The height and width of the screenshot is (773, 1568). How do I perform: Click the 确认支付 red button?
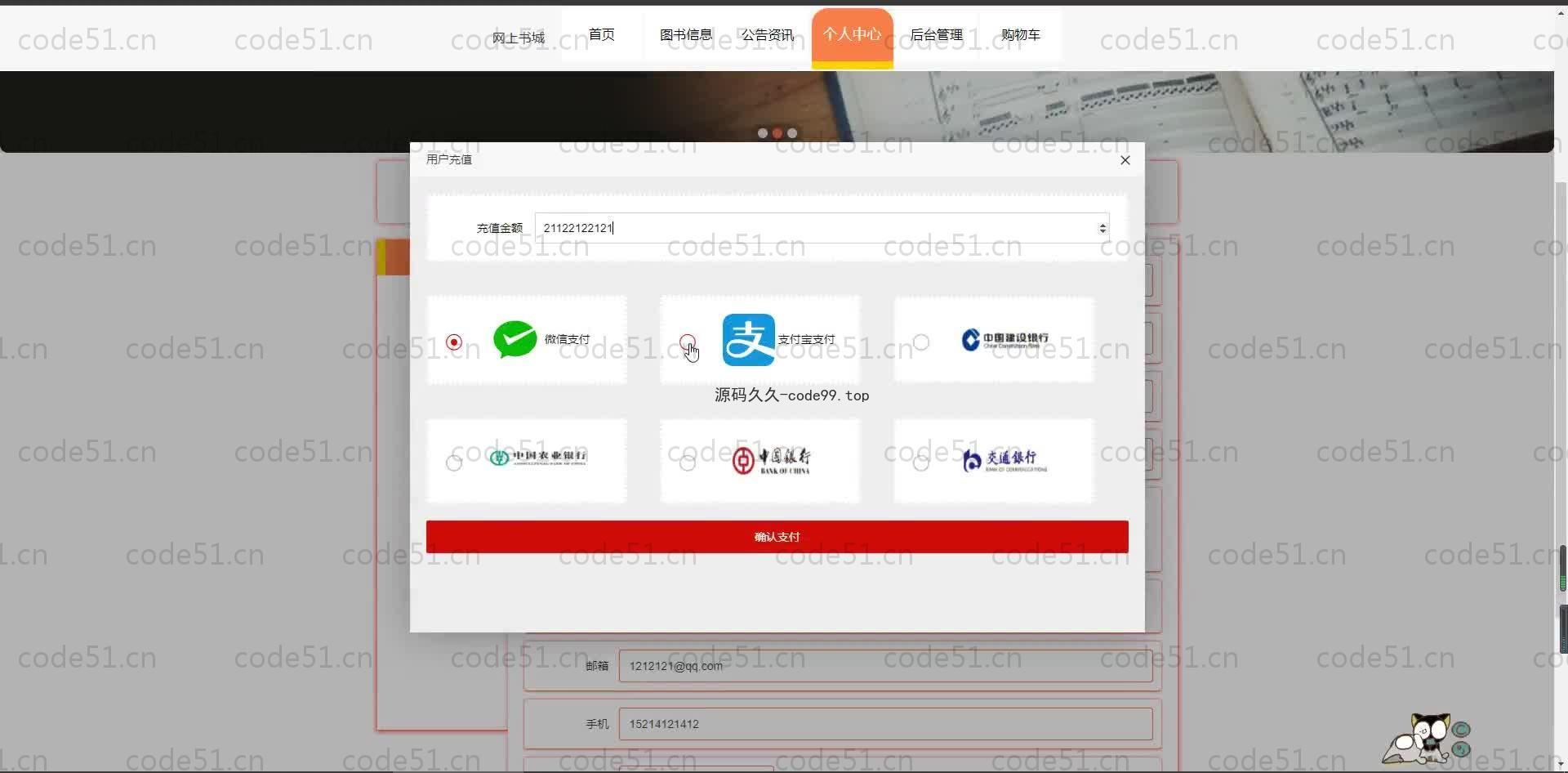[x=777, y=537]
